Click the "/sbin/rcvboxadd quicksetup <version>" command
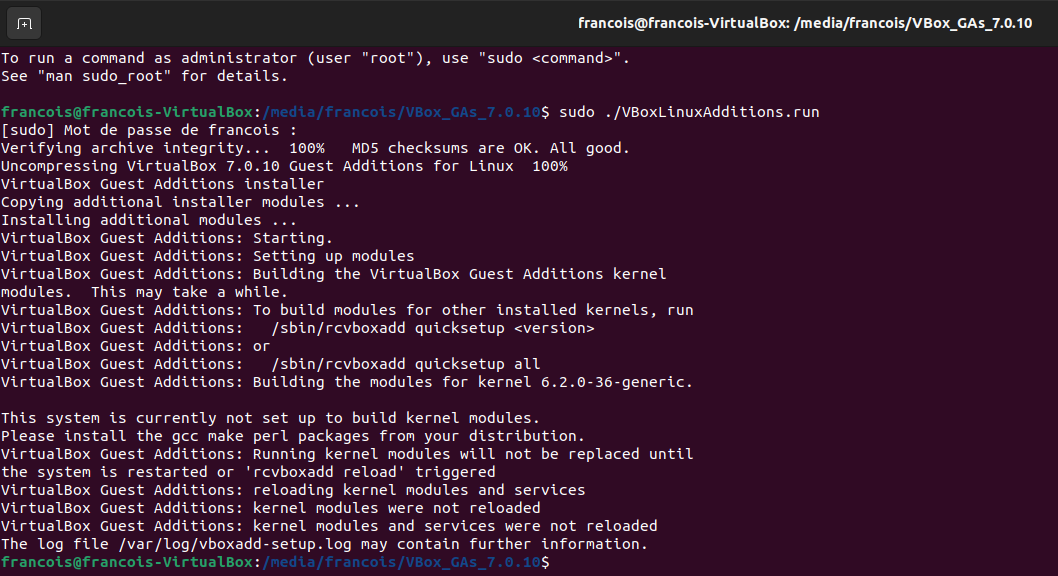 pyautogui.click(x=432, y=328)
